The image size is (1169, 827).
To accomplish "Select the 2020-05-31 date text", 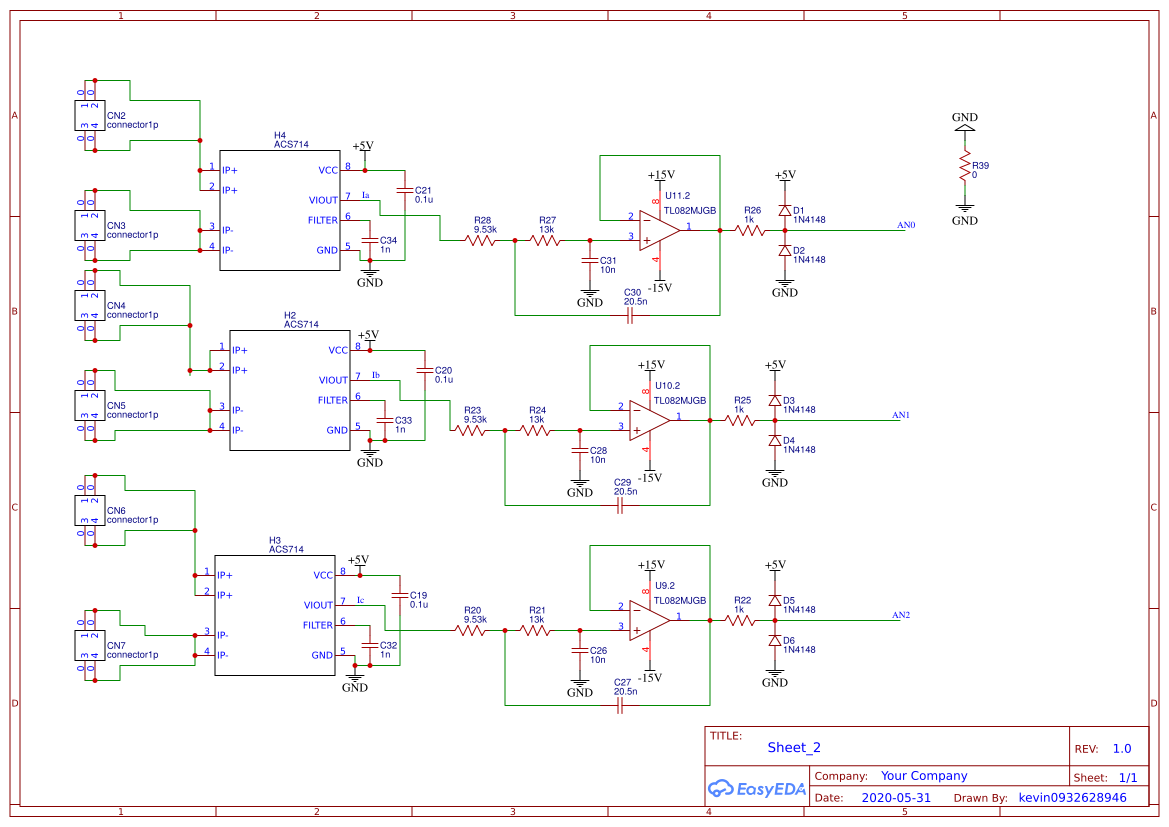I will pos(898,797).
